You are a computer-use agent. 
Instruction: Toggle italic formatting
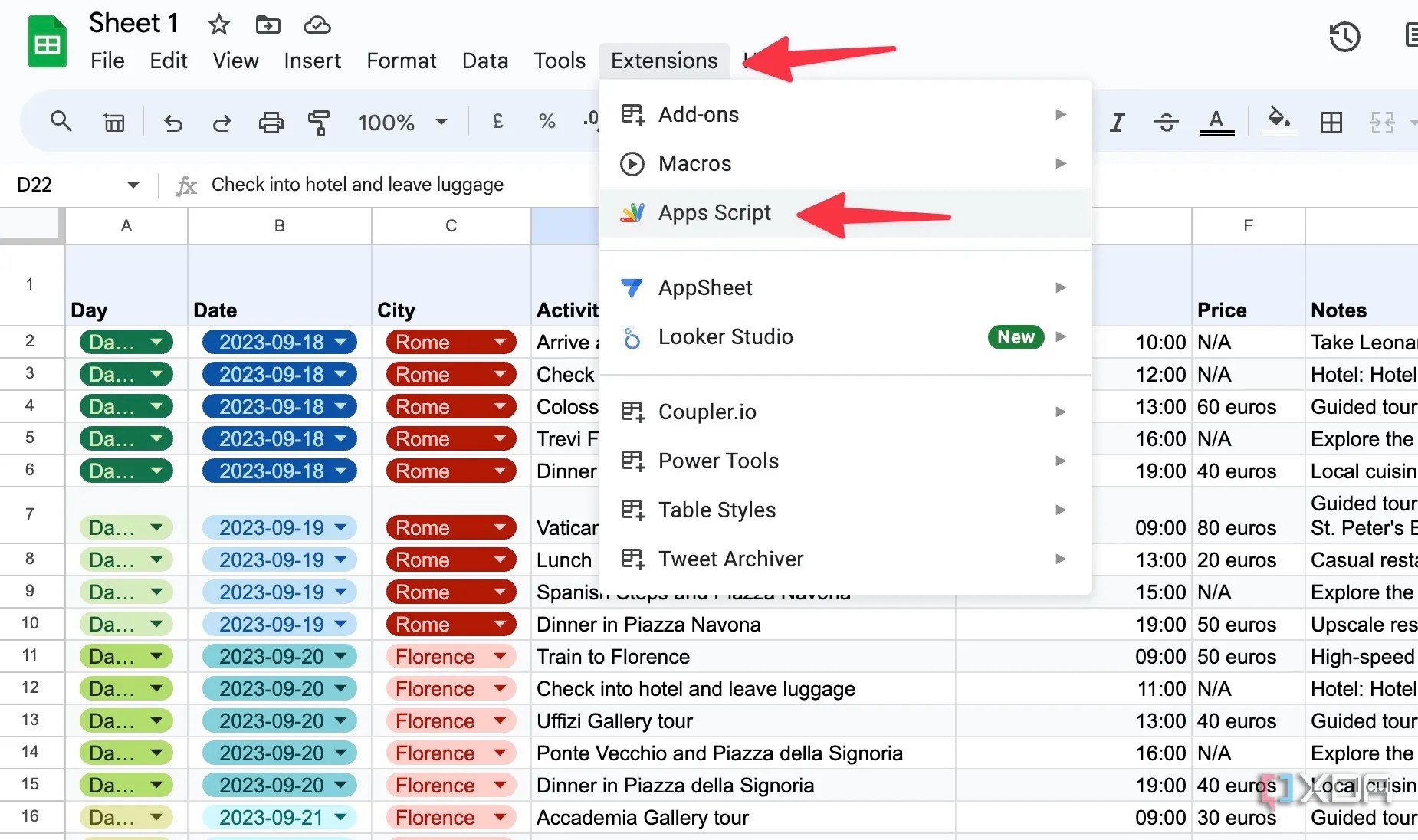[x=1118, y=123]
